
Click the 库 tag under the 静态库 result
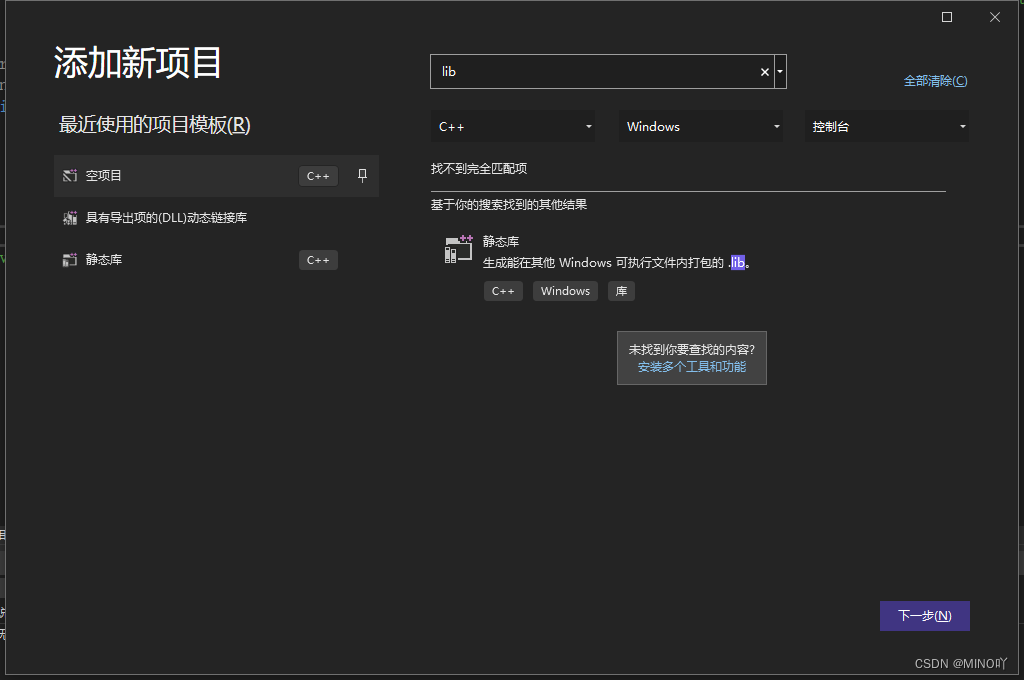coord(621,290)
